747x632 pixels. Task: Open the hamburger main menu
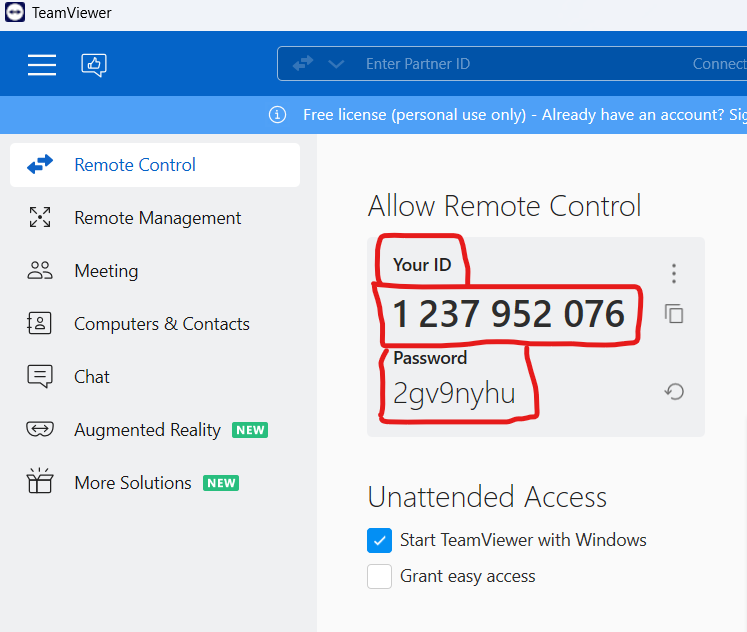click(42, 64)
